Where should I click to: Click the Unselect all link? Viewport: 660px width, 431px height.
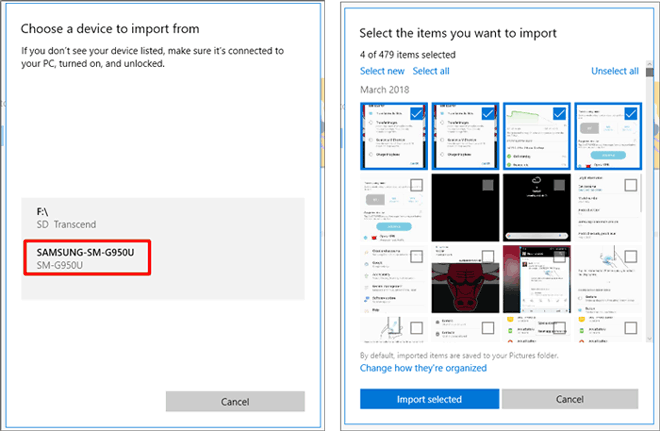point(614,71)
